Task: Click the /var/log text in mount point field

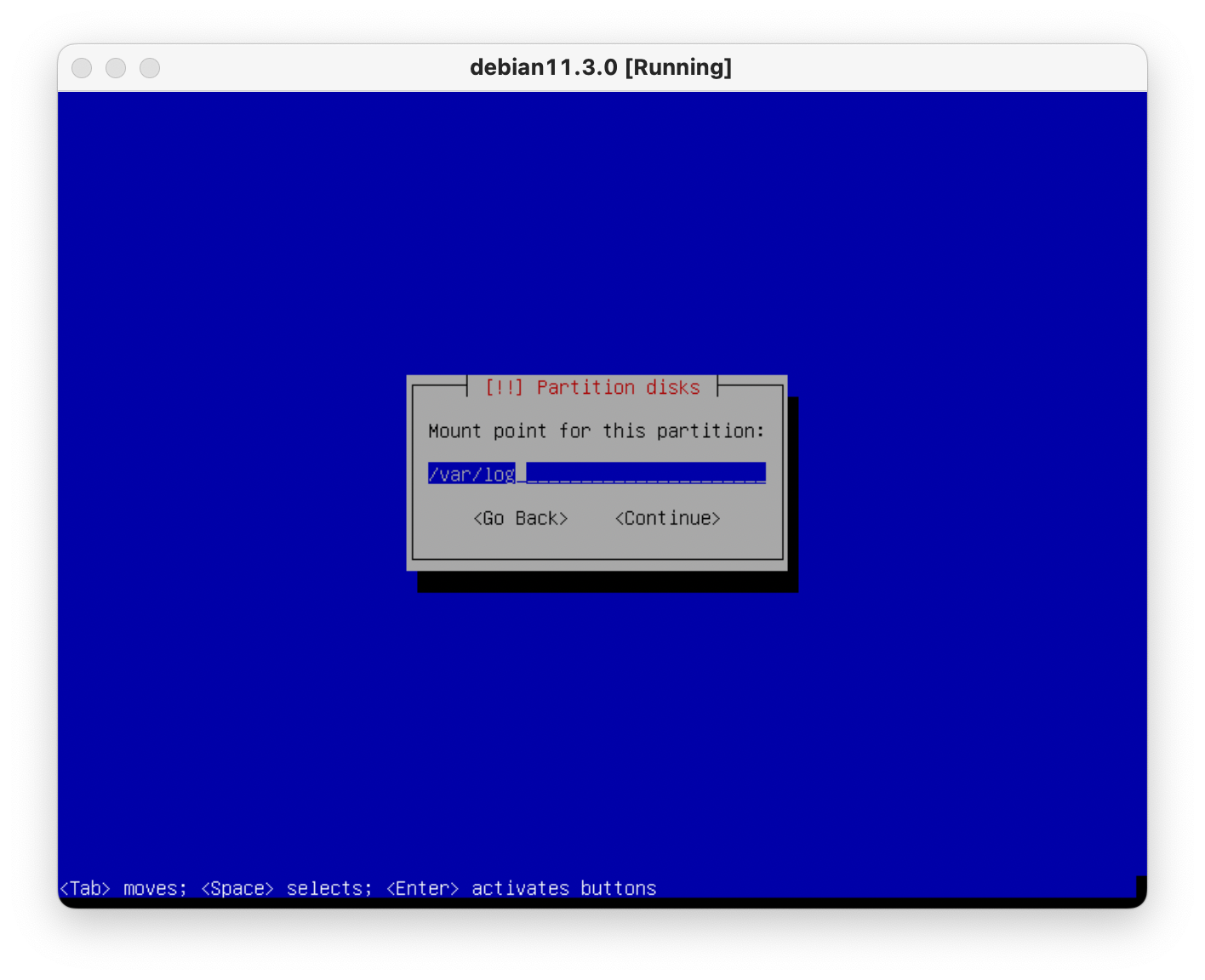Action: point(471,474)
